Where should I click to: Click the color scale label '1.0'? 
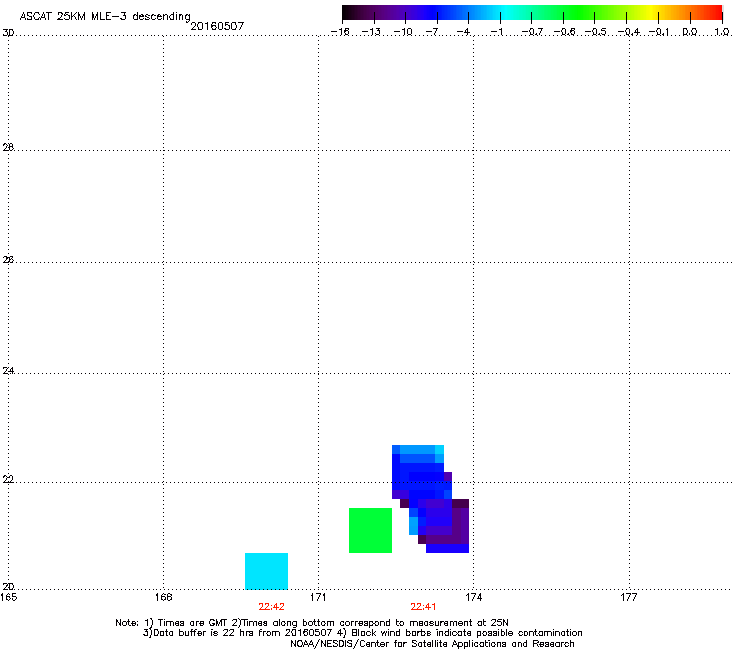[x=722, y=32]
